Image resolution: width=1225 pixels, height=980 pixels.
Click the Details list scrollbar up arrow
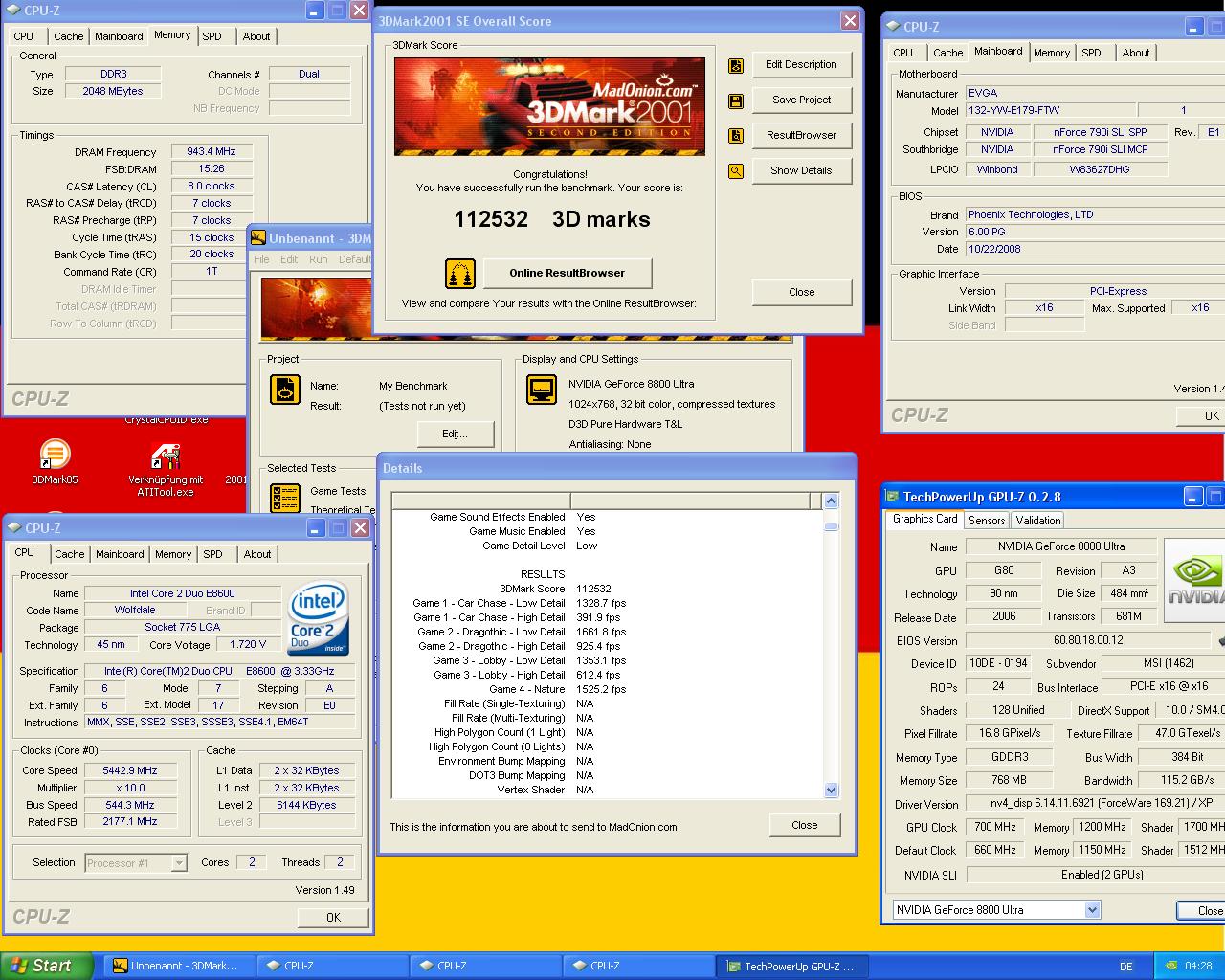831,501
